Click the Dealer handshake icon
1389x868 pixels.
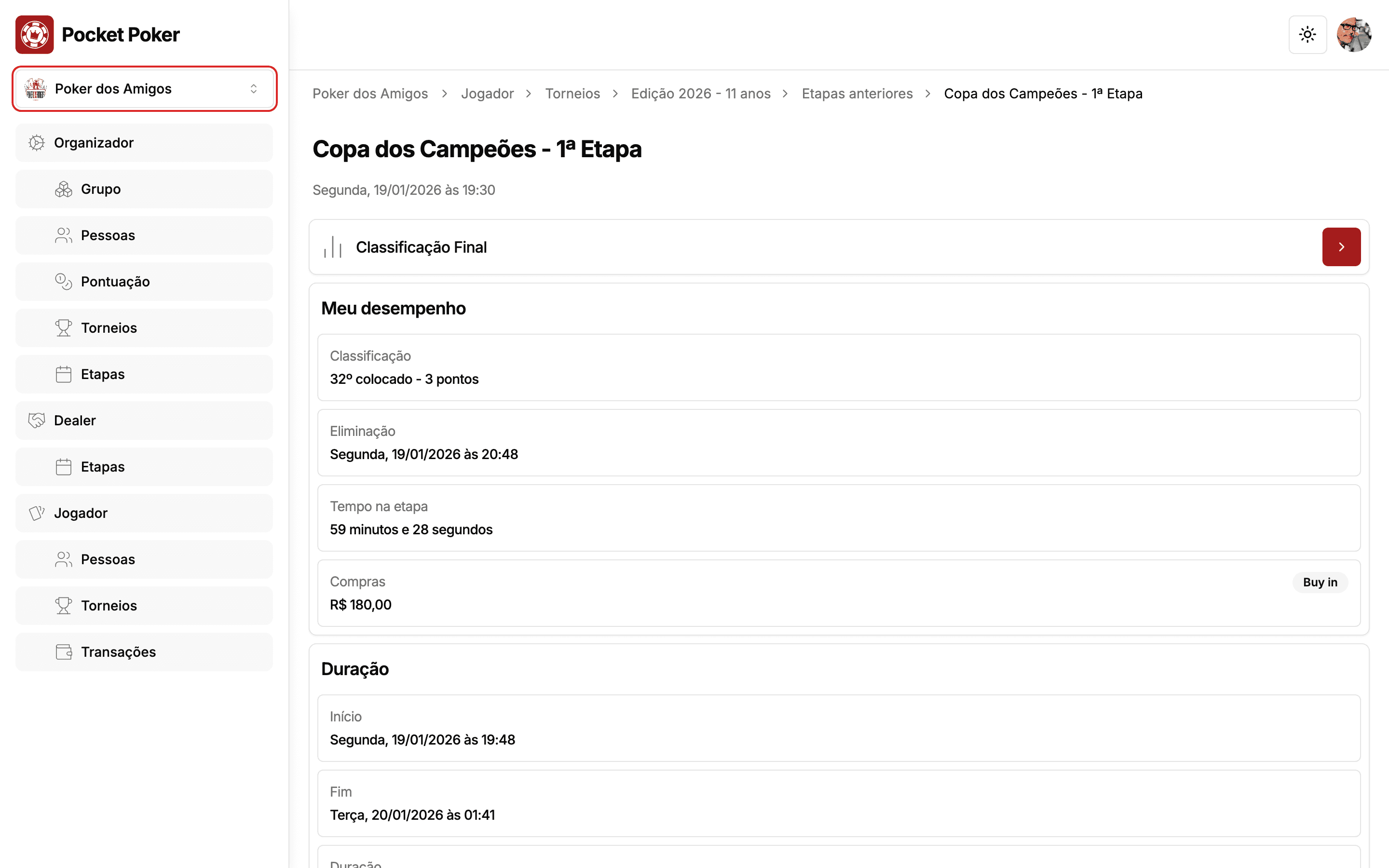coord(37,421)
